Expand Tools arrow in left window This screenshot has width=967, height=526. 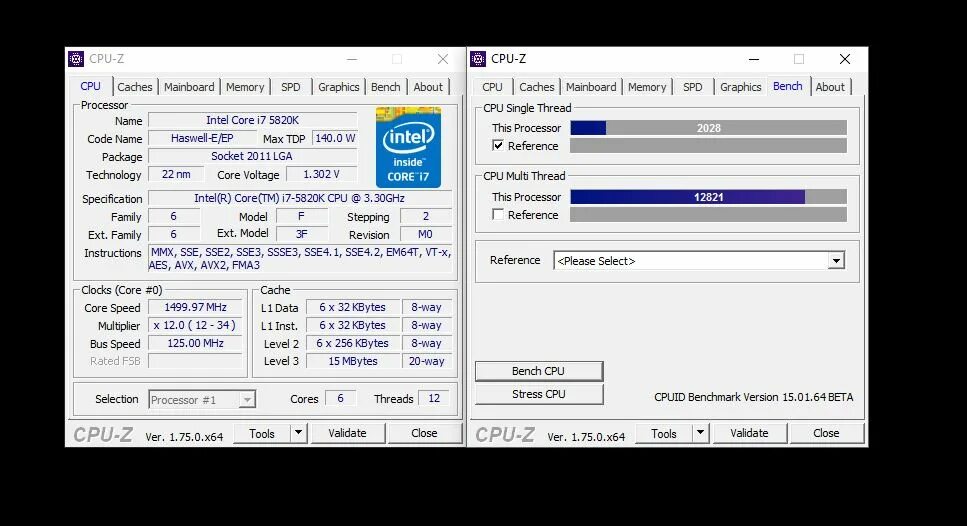click(x=298, y=433)
